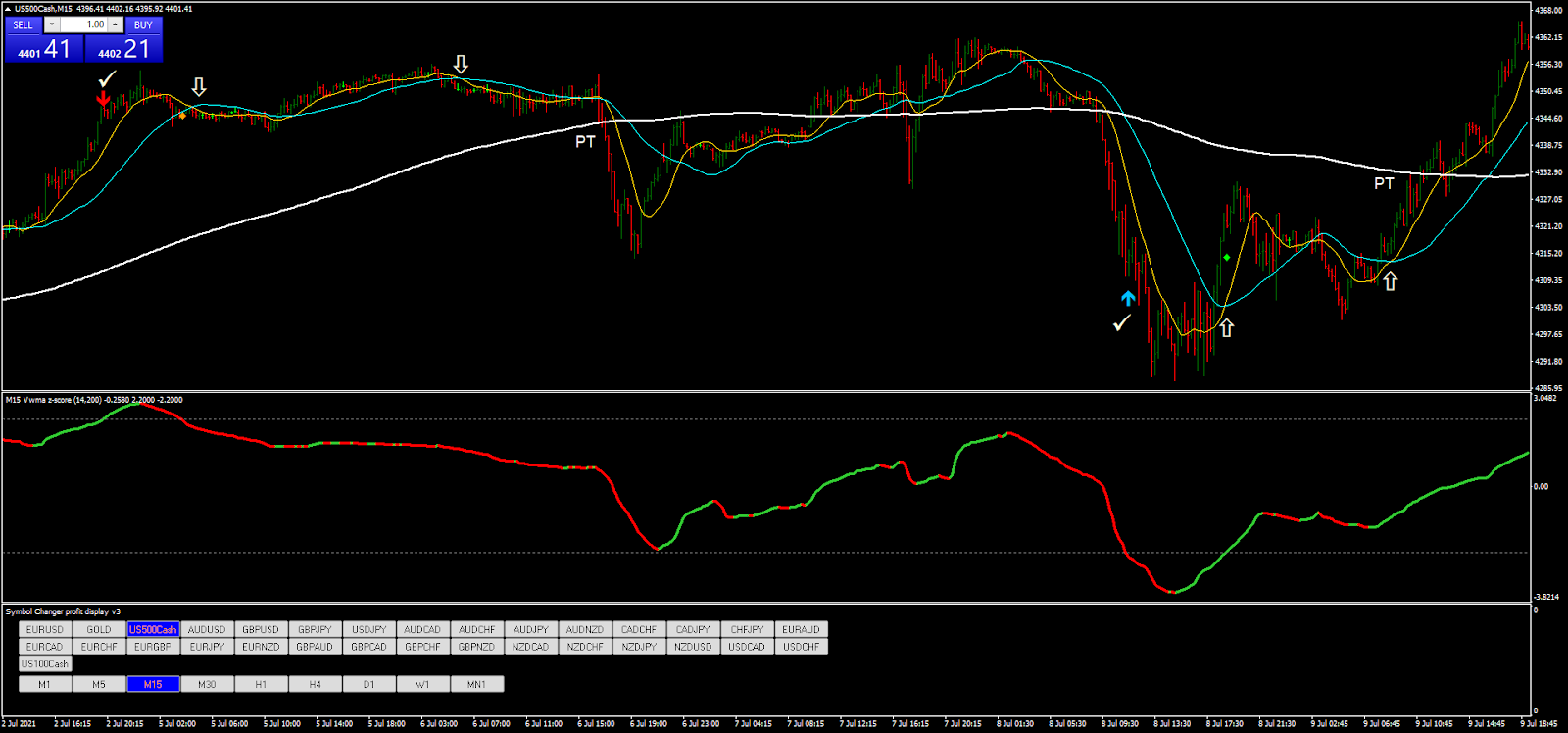Viewport: 1568px width, 733px height.
Task: Switch chart symbol to GBPNZD
Action: (477, 647)
